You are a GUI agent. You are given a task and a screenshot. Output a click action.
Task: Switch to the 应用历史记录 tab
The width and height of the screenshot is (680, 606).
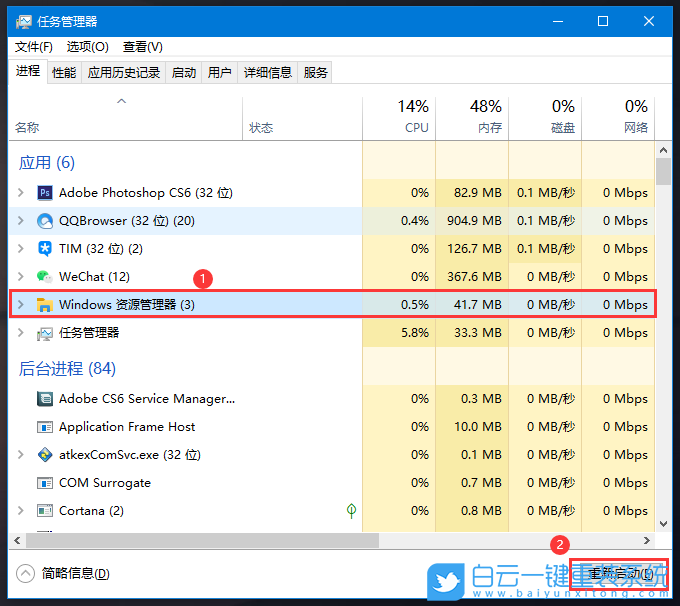pos(124,72)
